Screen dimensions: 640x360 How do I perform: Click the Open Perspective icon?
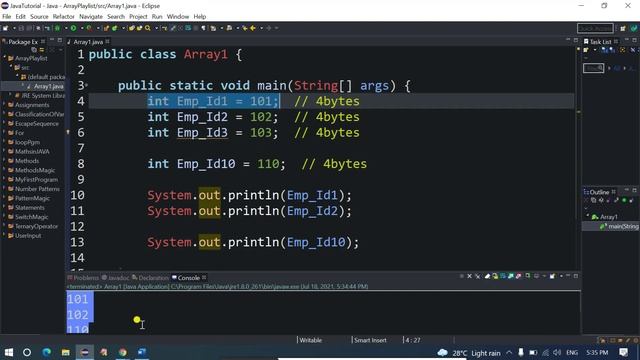pyautogui.click(x=623, y=28)
